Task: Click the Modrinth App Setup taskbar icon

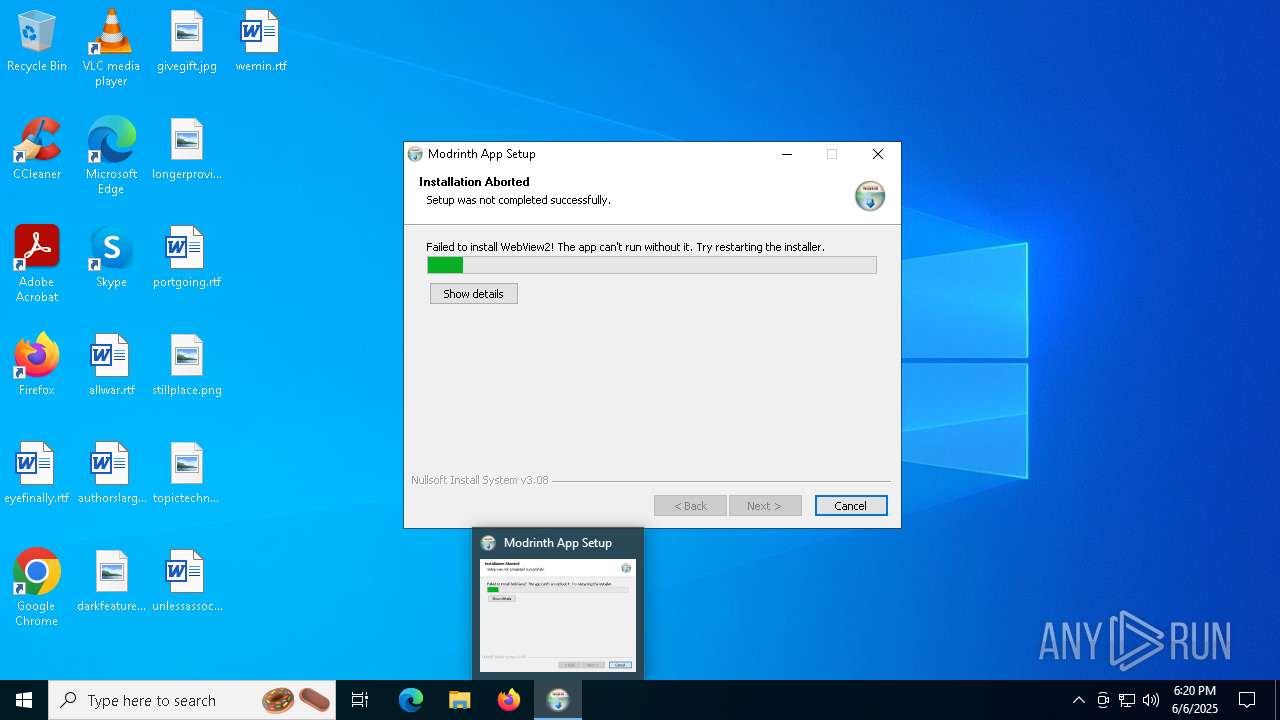Action: [558, 700]
